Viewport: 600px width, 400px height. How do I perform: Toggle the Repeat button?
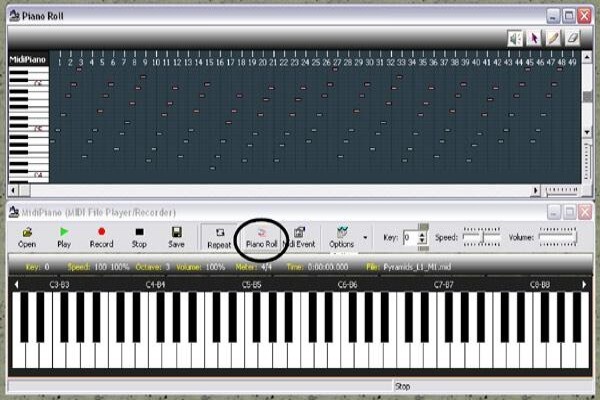(x=219, y=238)
